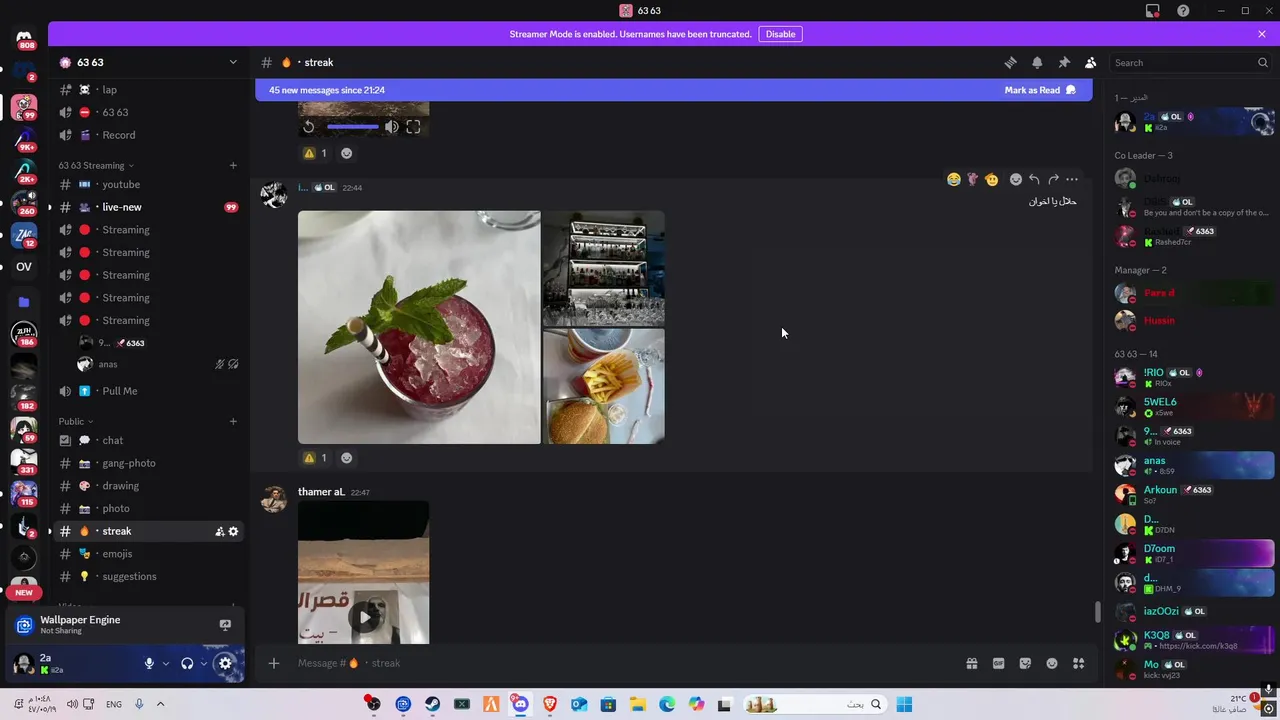1280x720 pixels.
Task: Select the gang-photo channel
Action: (148, 463)
